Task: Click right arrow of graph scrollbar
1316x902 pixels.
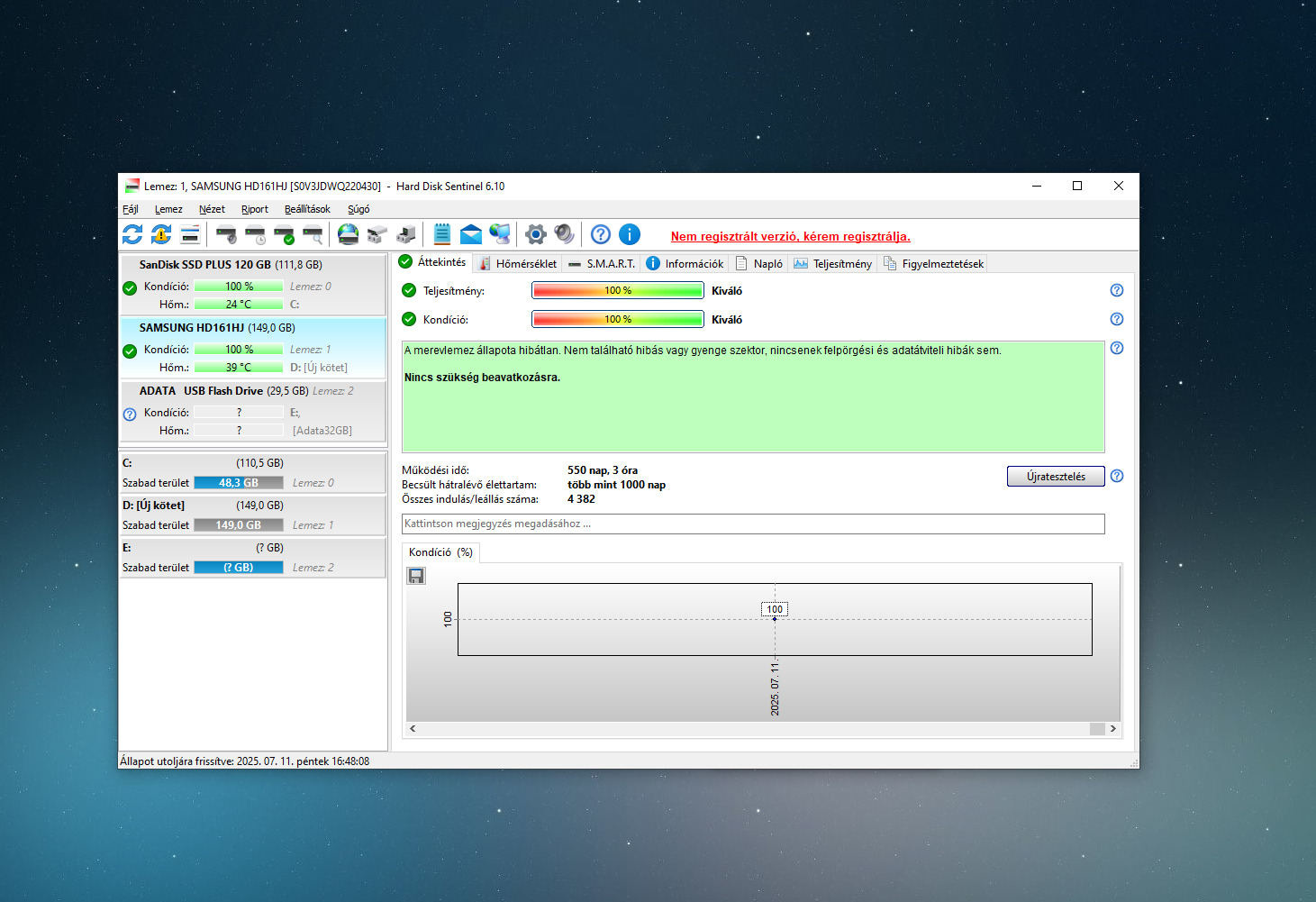Action: point(1112,729)
